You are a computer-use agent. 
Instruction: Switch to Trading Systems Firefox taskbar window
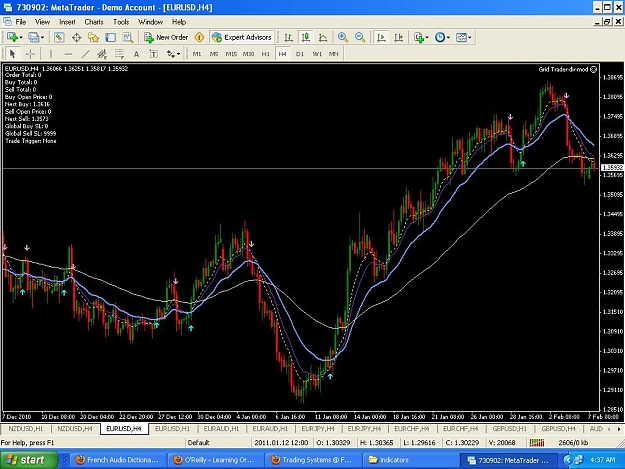pyautogui.click(x=313, y=460)
